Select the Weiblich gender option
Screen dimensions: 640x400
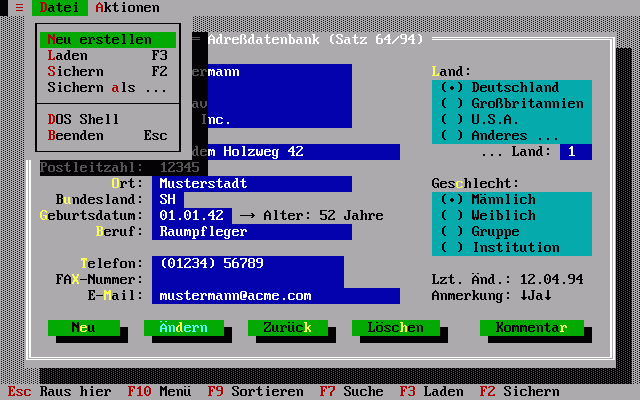click(x=500, y=216)
